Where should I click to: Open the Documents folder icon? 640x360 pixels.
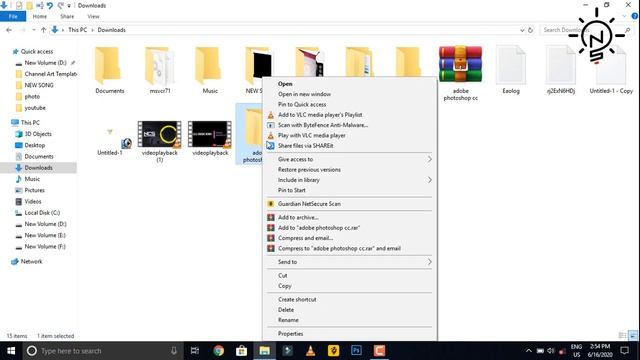click(x=109, y=66)
